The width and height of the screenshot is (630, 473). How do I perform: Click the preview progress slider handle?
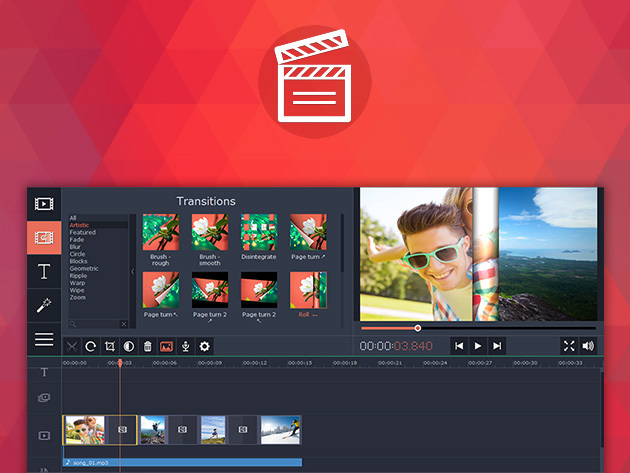click(x=418, y=328)
